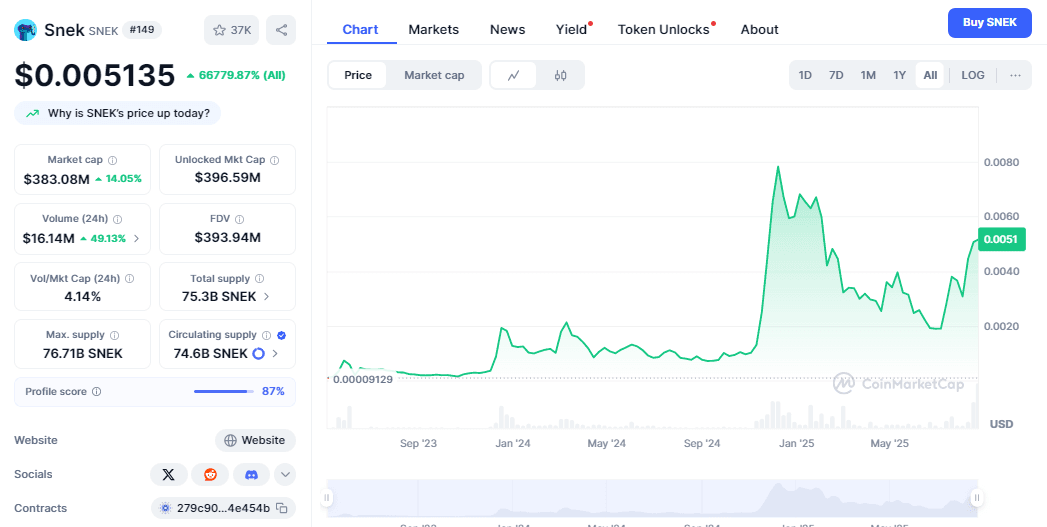Open the Yield tab
The image size is (1047, 527).
572,29
